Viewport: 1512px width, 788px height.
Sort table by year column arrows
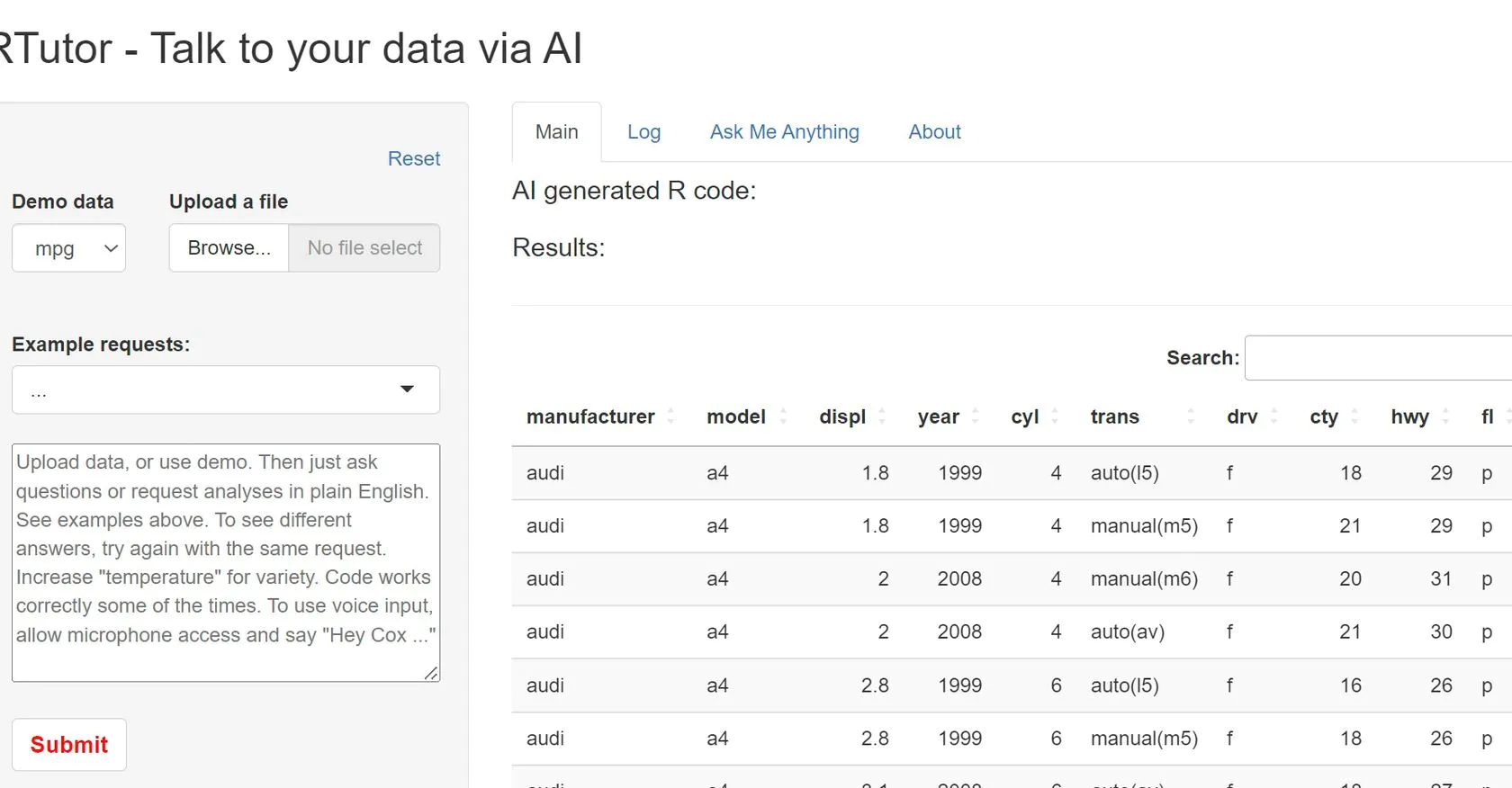[976, 416]
